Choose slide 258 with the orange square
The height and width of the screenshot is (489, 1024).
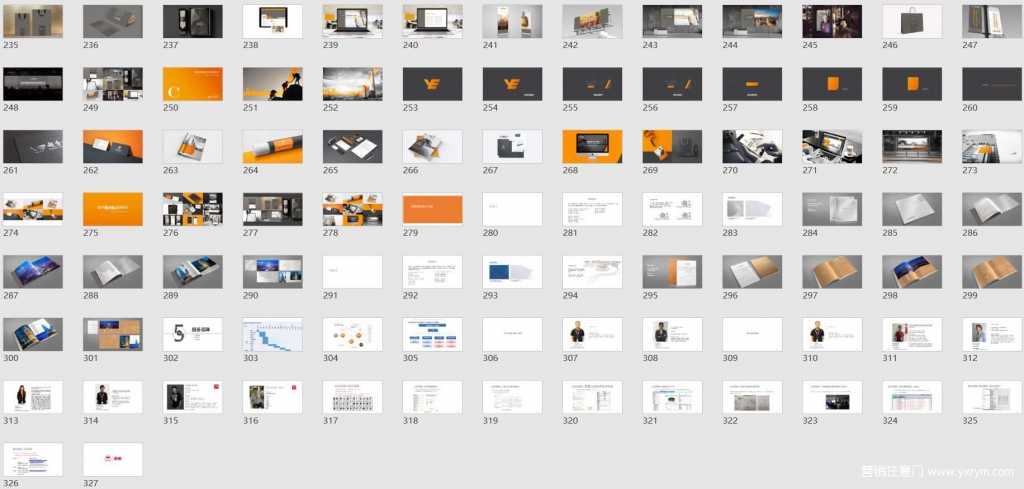pos(832,84)
